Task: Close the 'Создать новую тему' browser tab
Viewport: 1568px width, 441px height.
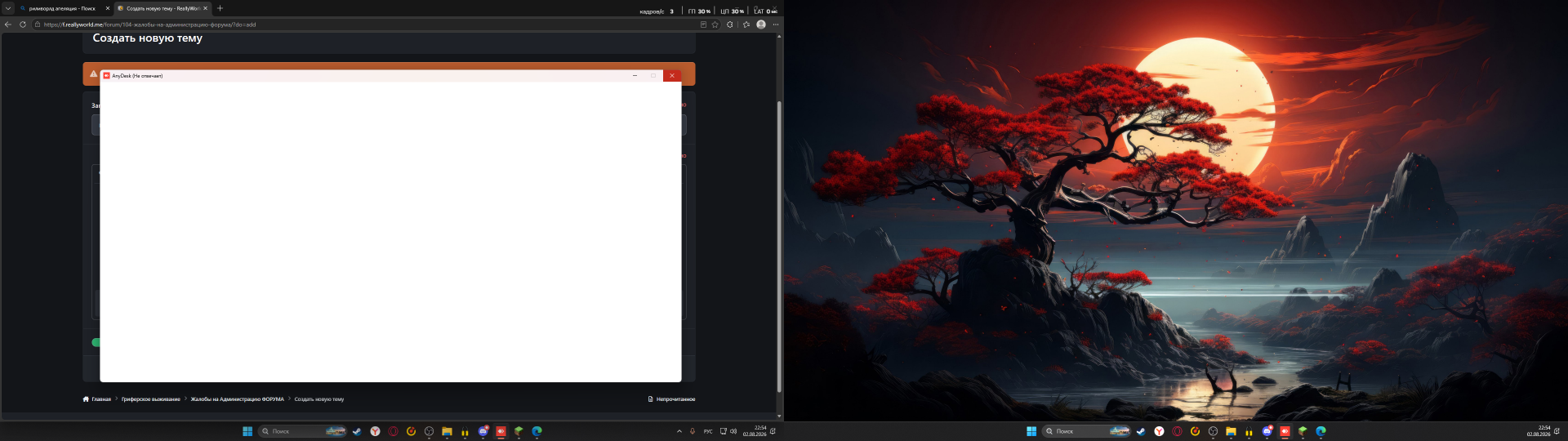Action: (x=205, y=8)
